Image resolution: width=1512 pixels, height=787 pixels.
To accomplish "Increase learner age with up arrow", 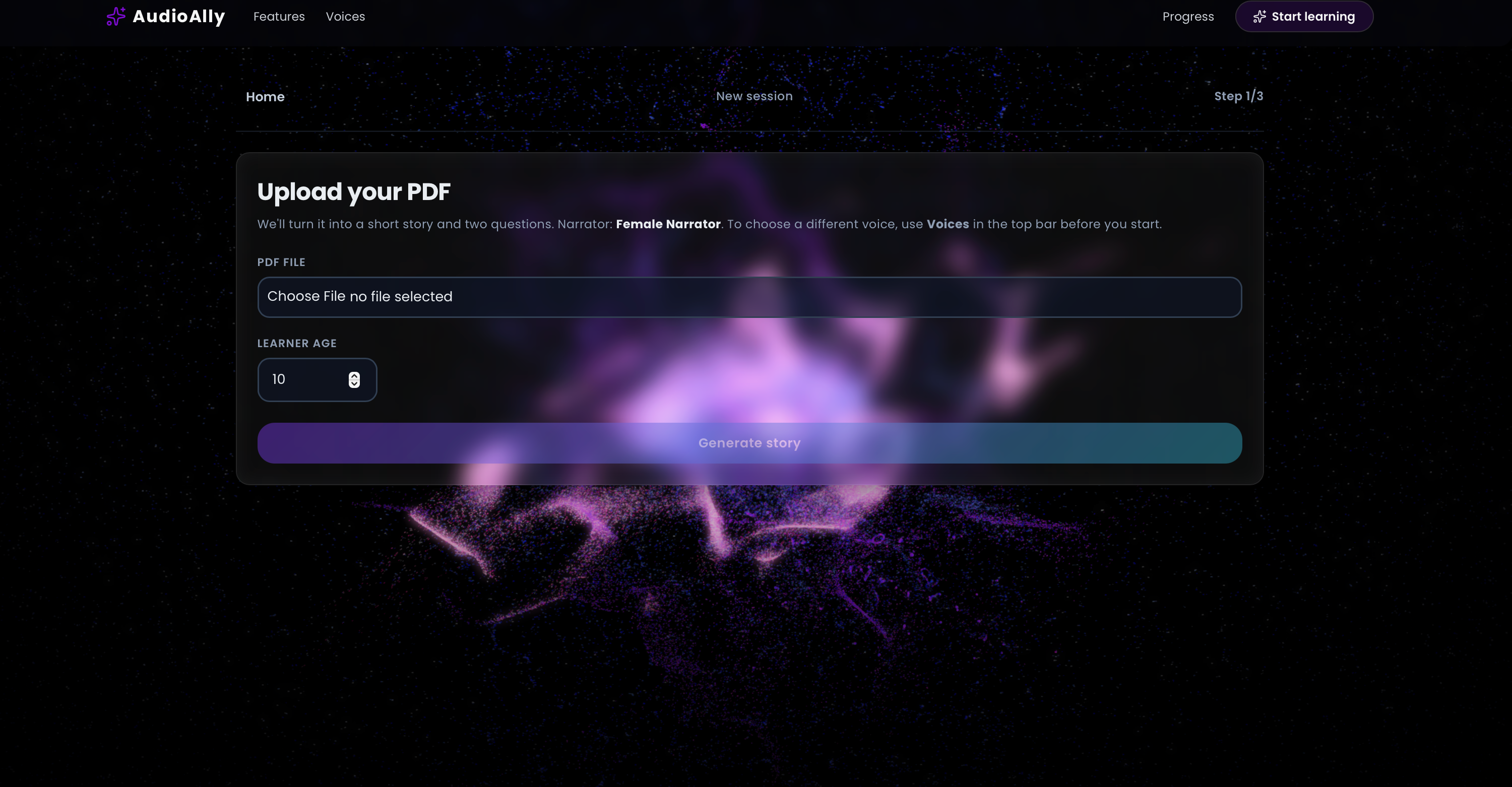I will (354, 375).
